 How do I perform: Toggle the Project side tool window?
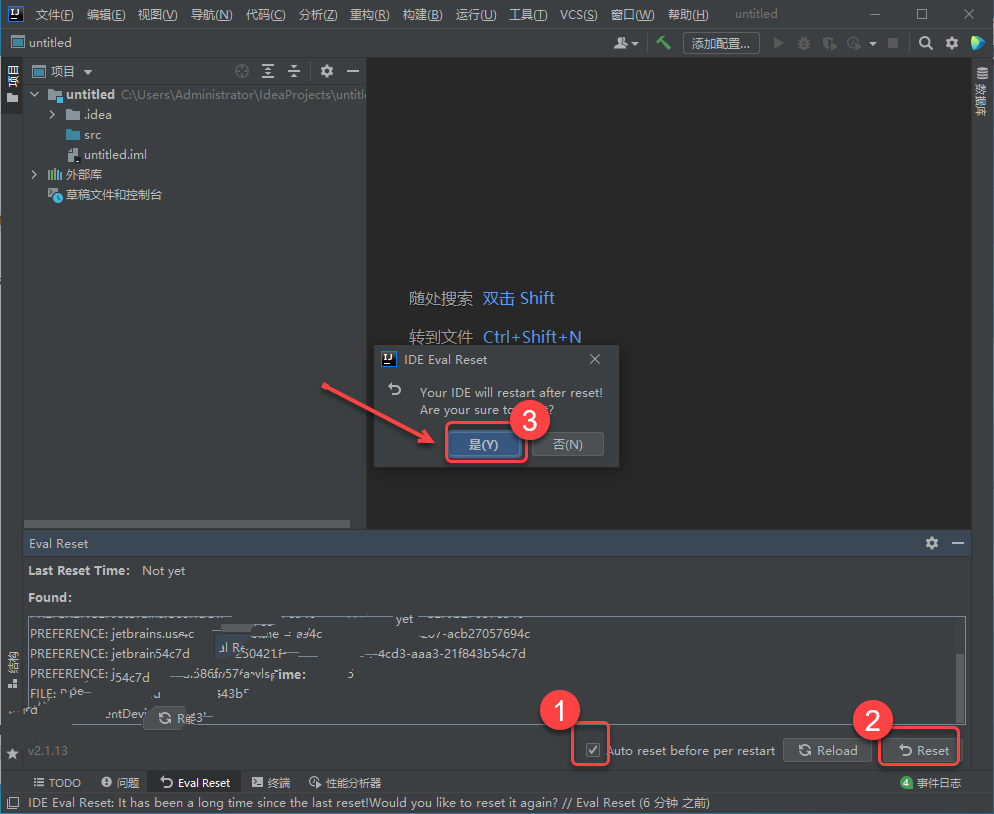[x=12, y=84]
